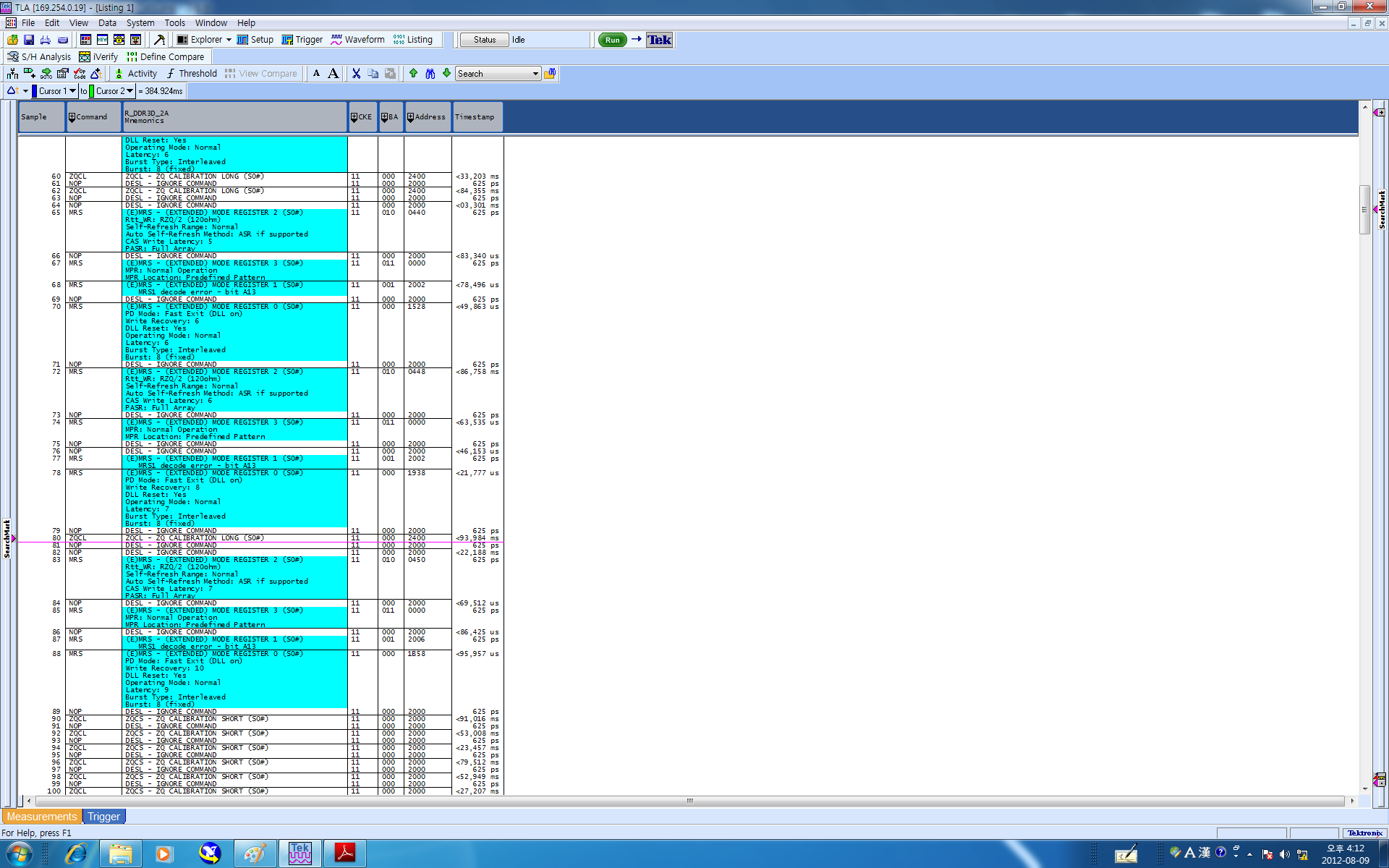
Task: Switch to the Trigger bottom tab
Action: pos(103,817)
